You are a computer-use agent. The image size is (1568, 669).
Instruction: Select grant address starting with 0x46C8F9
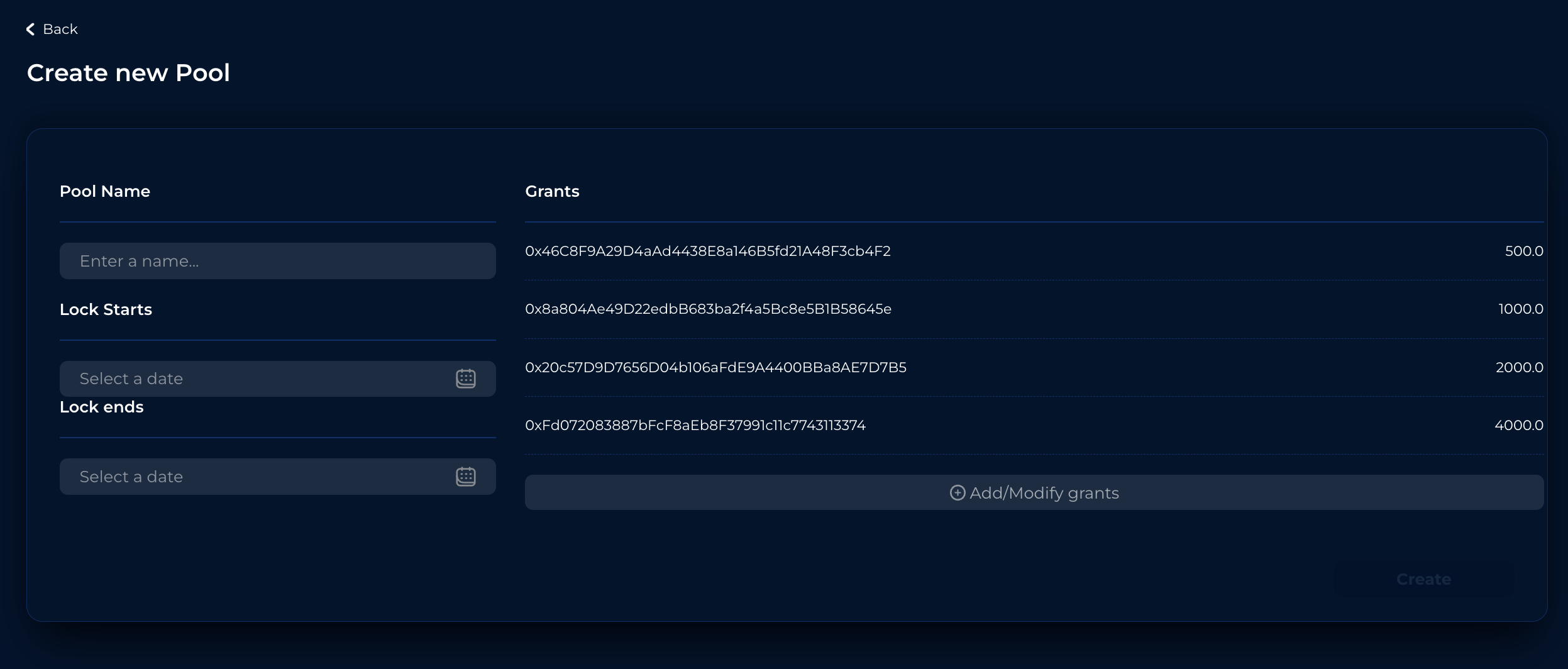[707, 252]
